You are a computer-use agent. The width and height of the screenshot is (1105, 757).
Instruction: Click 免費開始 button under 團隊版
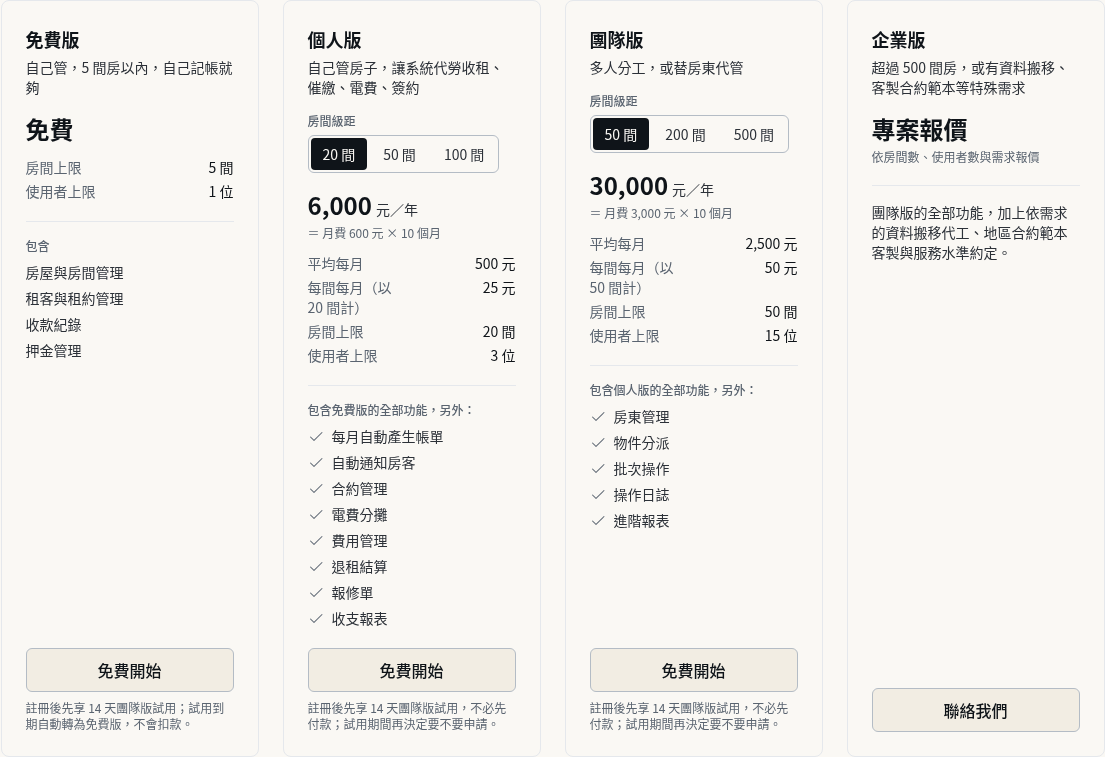tap(693, 670)
